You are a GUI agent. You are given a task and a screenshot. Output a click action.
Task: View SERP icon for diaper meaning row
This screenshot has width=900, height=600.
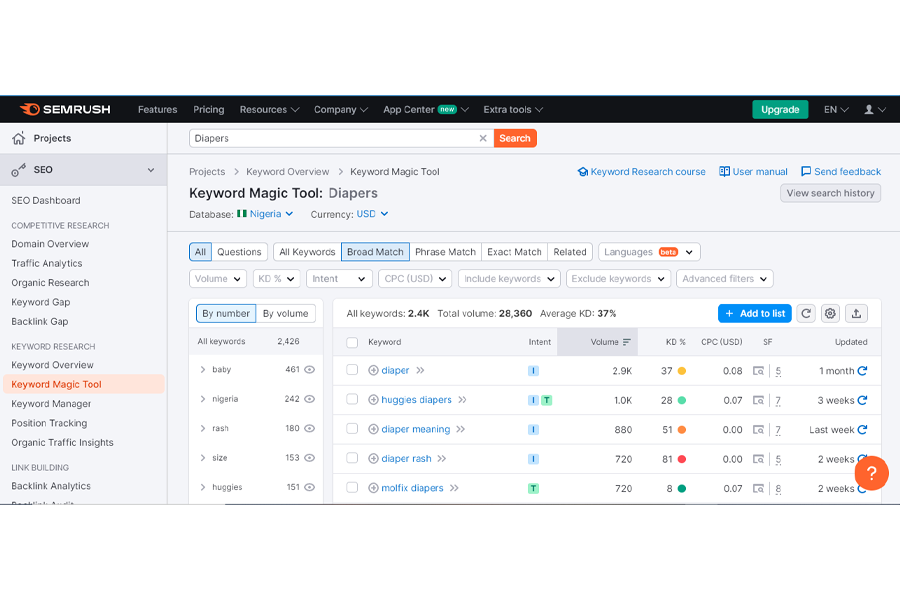(x=758, y=429)
